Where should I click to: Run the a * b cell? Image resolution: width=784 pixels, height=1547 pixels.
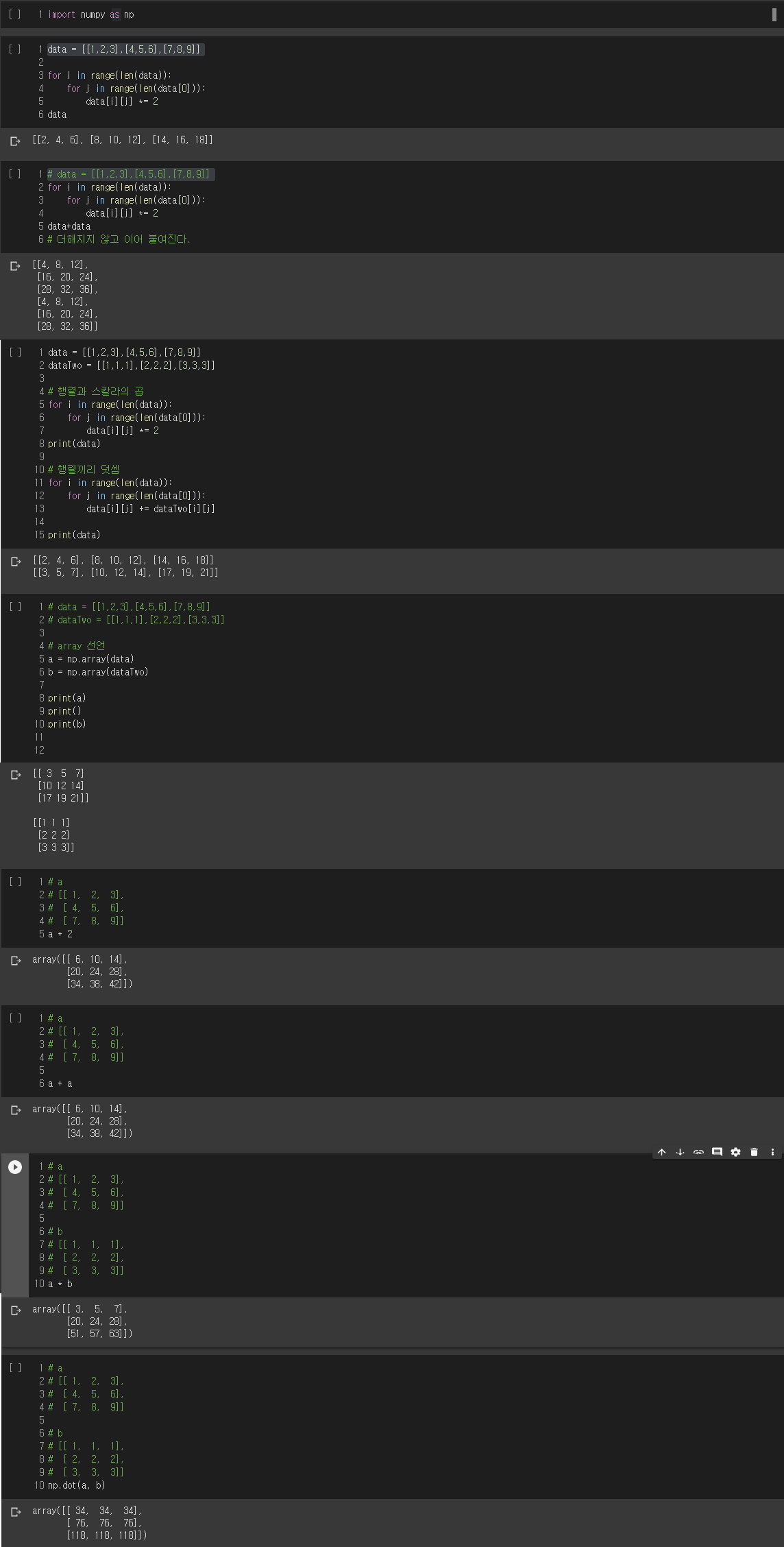(x=15, y=1167)
